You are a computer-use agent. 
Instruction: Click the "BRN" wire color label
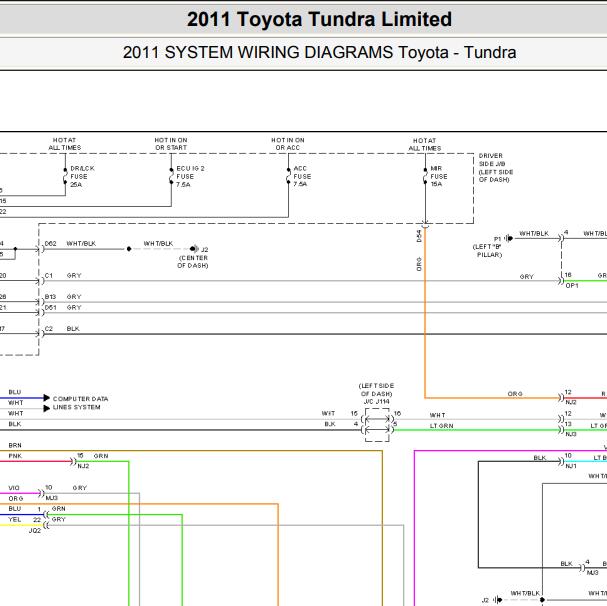(x=15, y=445)
